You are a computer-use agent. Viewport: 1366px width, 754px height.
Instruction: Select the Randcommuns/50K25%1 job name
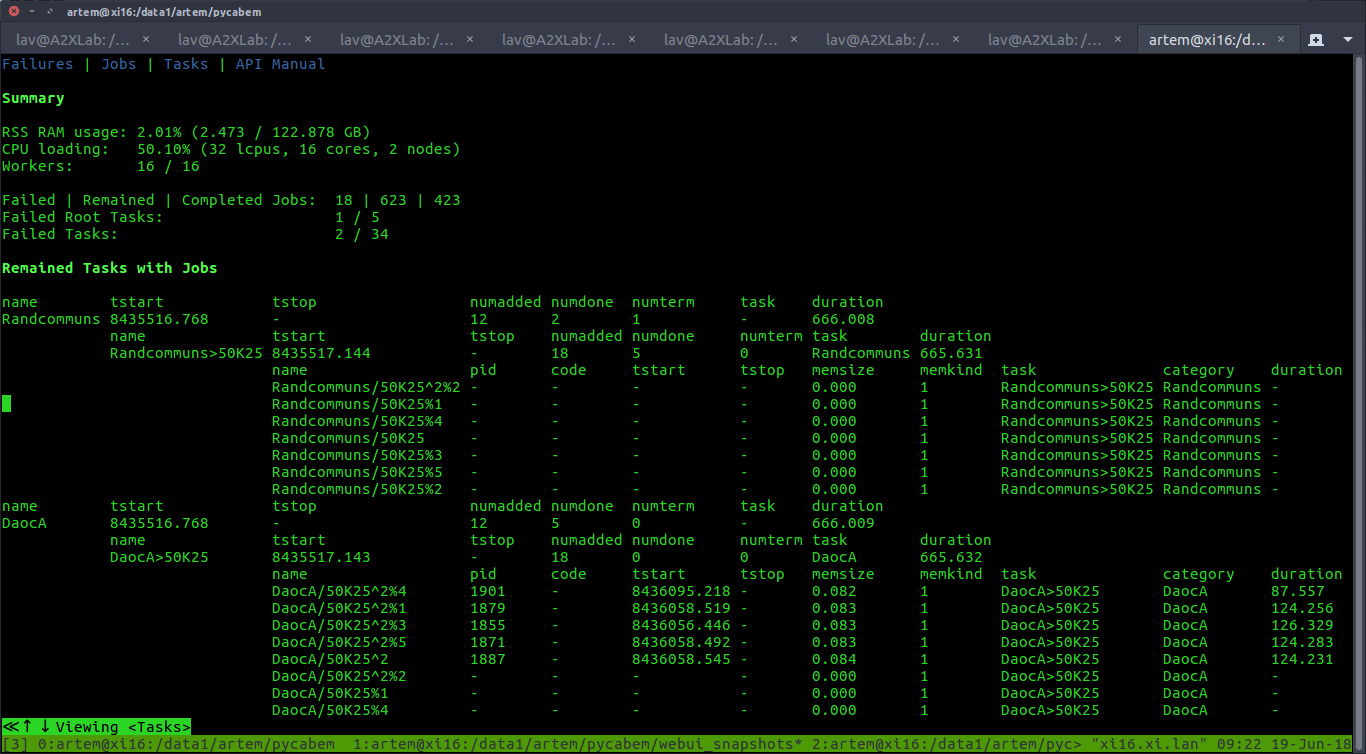pos(357,404)
